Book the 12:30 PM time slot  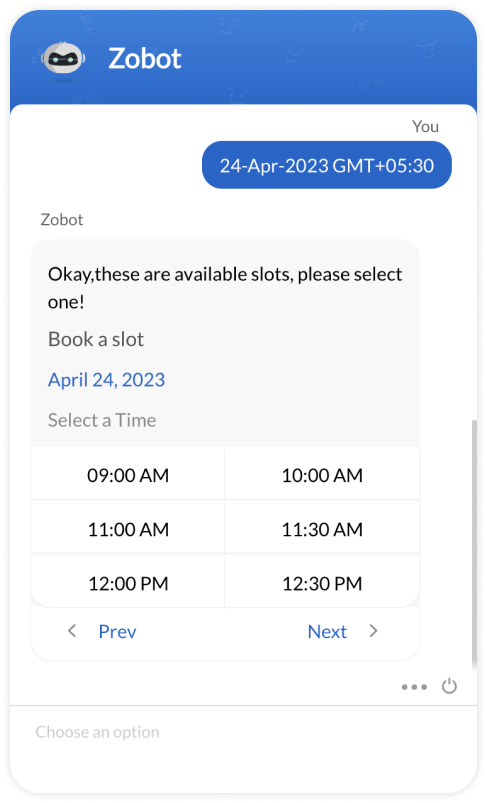pos(322,583)
